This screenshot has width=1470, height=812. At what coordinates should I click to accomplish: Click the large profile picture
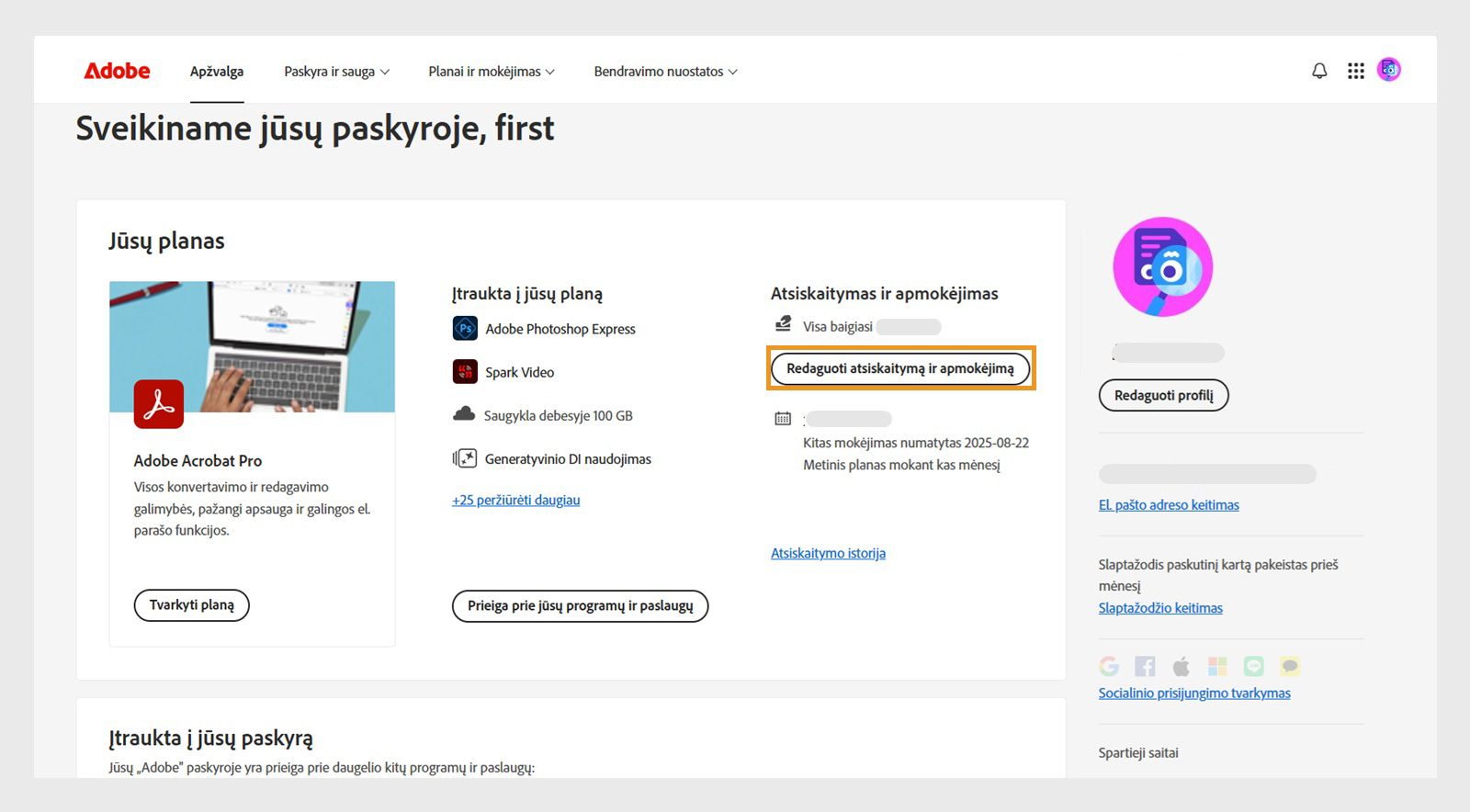coord(1163,267)
